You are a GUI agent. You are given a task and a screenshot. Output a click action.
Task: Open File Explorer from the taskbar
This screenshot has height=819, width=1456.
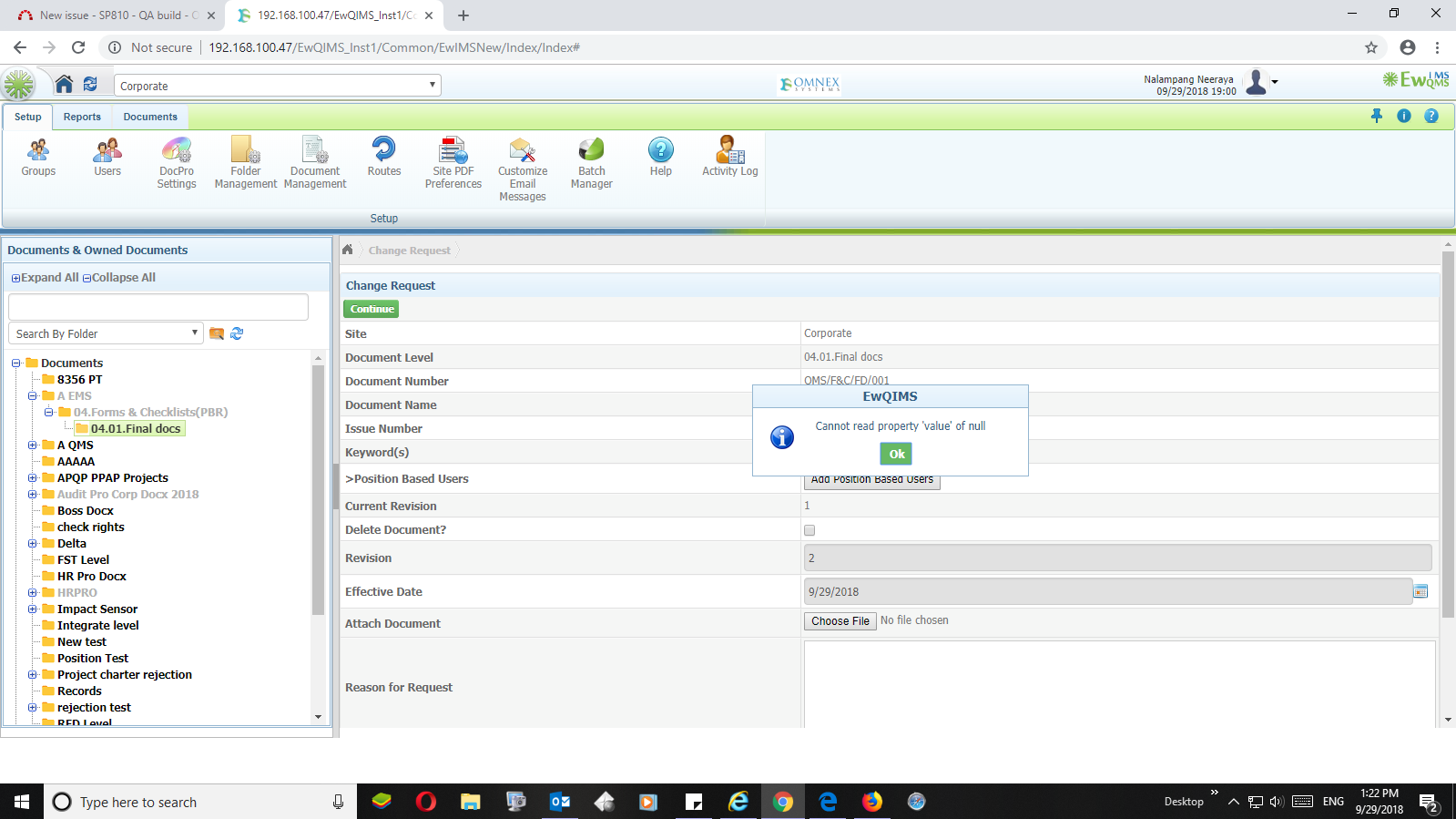click(x=470, y=802)
